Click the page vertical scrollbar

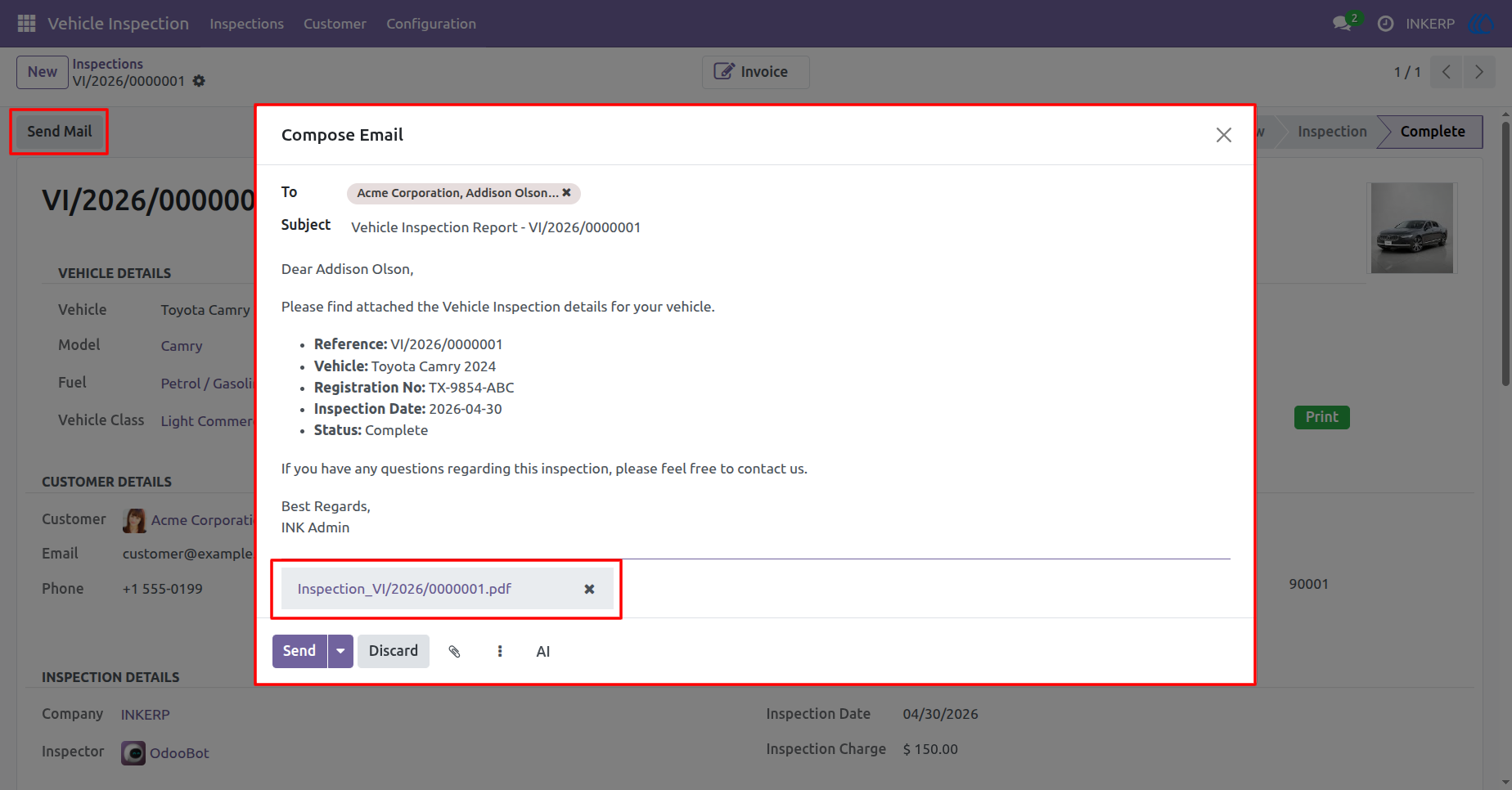click(1505, 254)
